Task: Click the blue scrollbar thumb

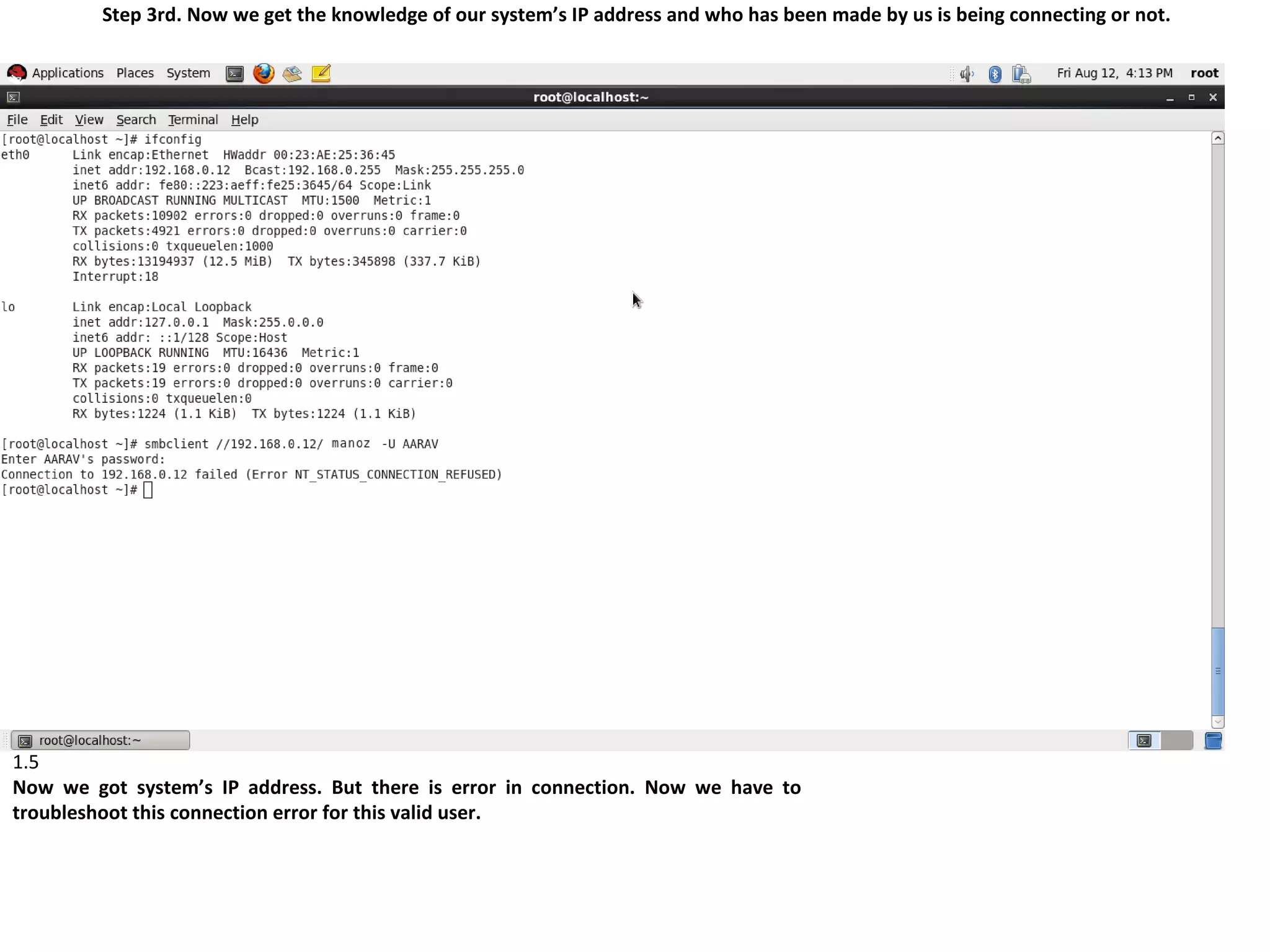Action: pyautogui.click(x=1218, y=671)
